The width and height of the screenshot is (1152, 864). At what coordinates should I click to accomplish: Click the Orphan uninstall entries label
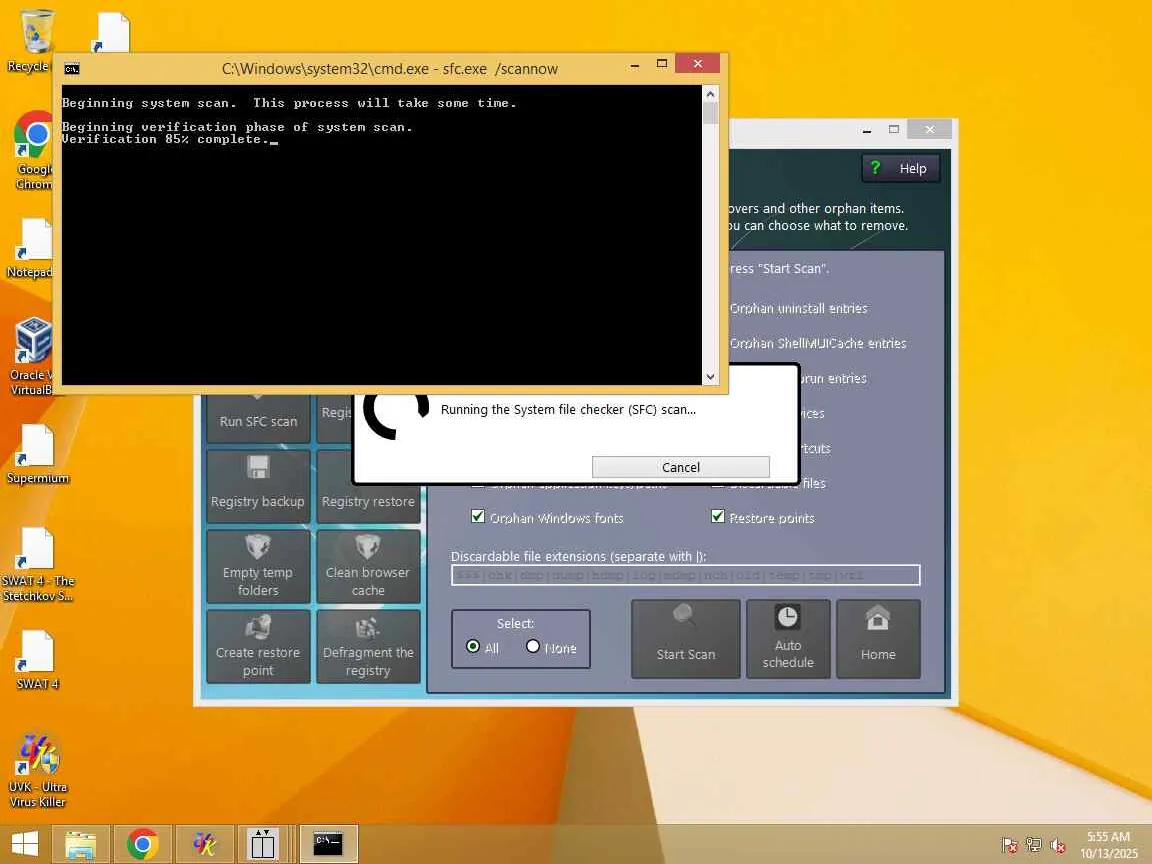(x=798, y=309)
